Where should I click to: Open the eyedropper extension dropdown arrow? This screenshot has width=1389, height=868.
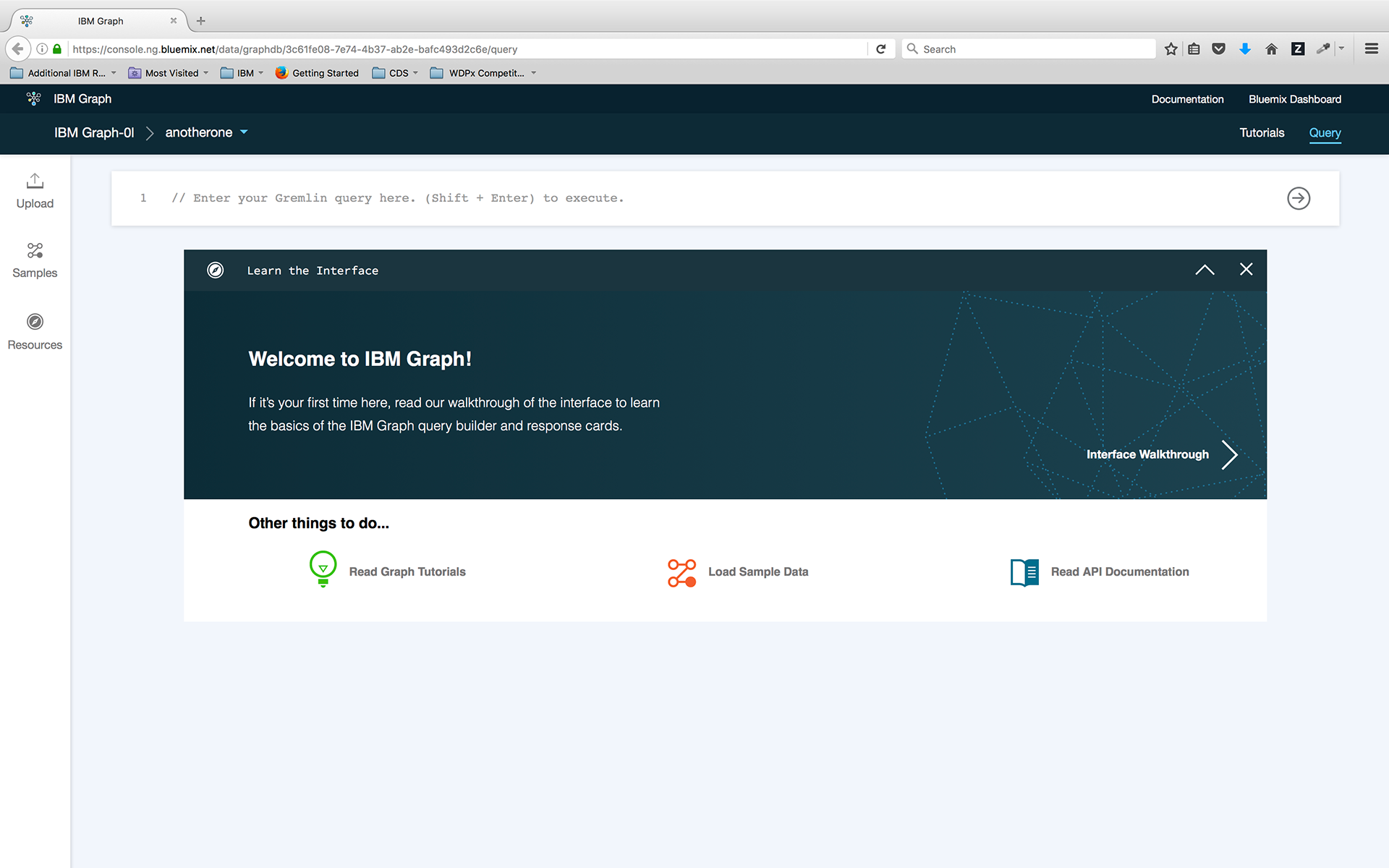click(1341, 49)
